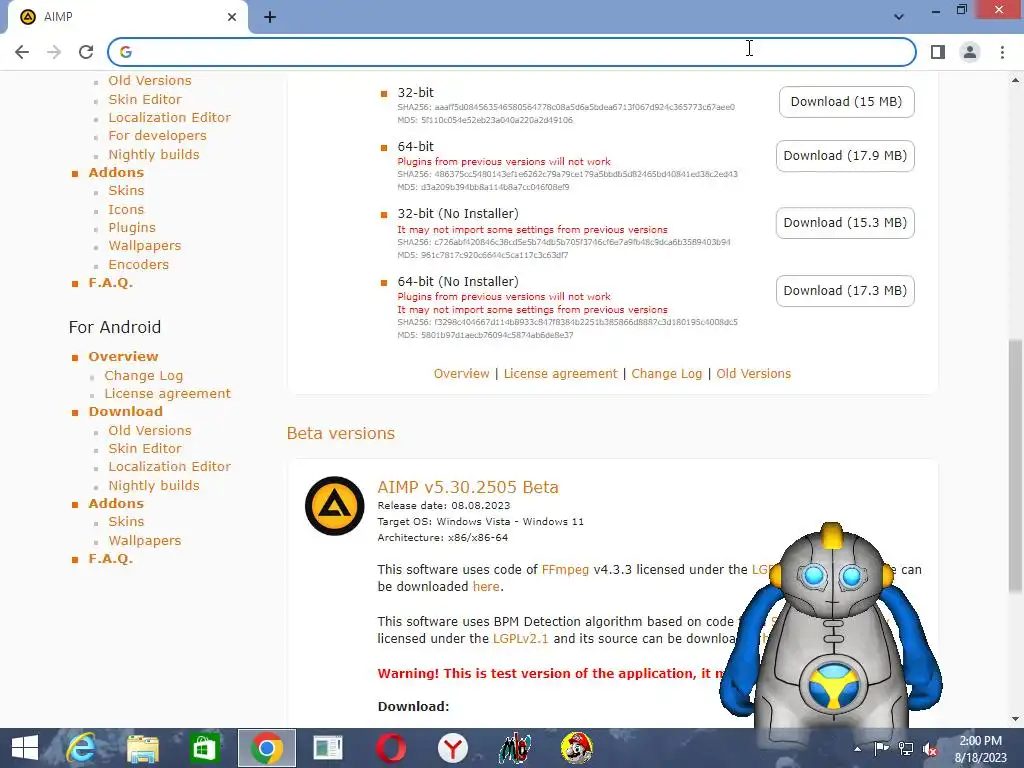This screenshot has height=768, width=1024.
Task: Click the Windows Start button
Action: click(x=25, y=748)
